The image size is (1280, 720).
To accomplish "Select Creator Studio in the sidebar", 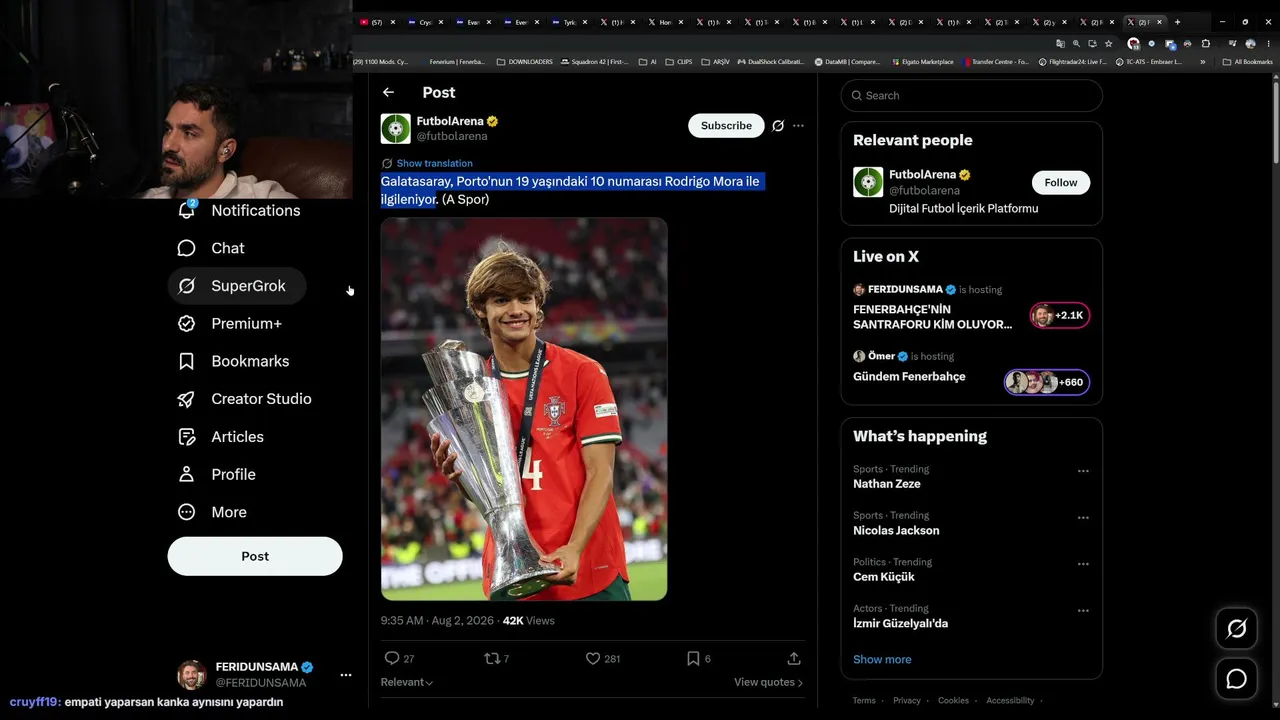I will click(244, 399).
